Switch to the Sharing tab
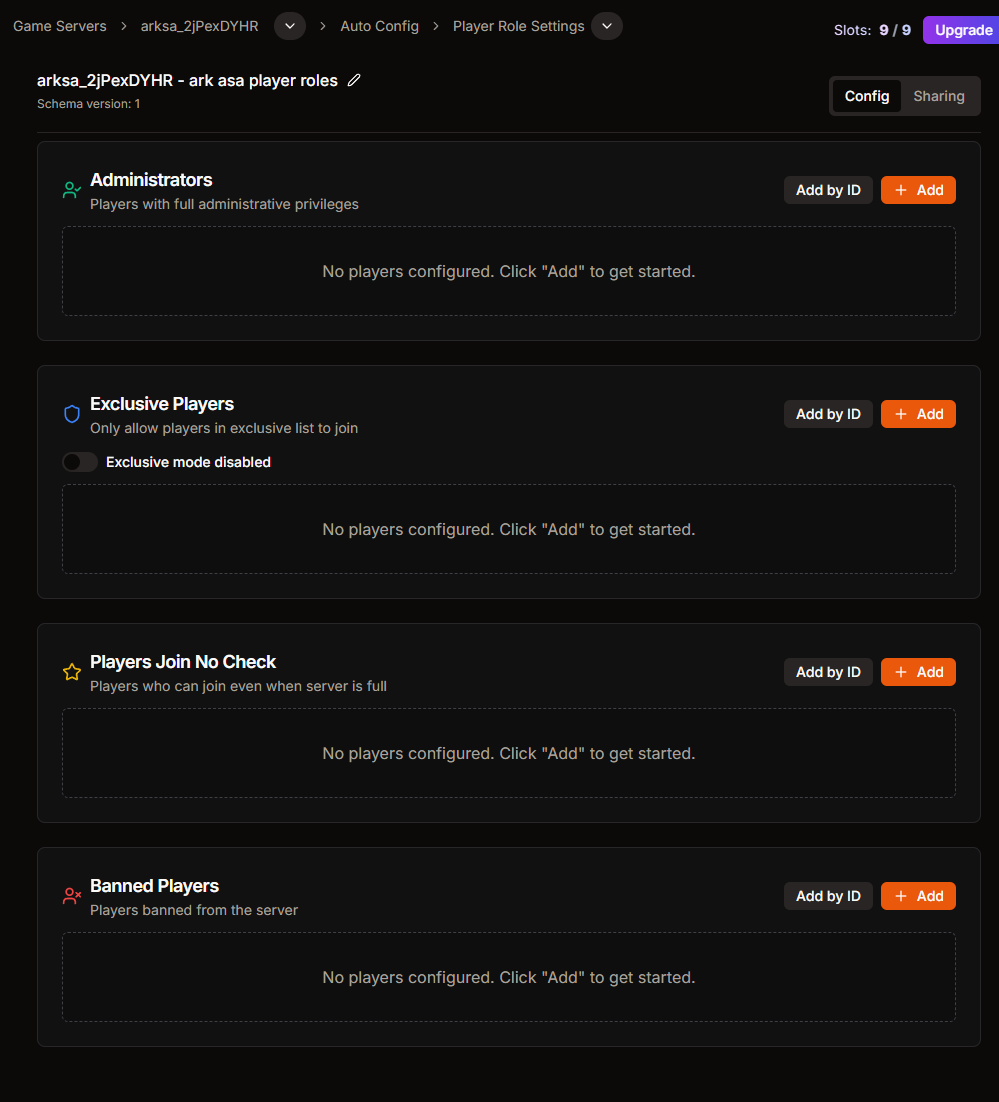 939,96
